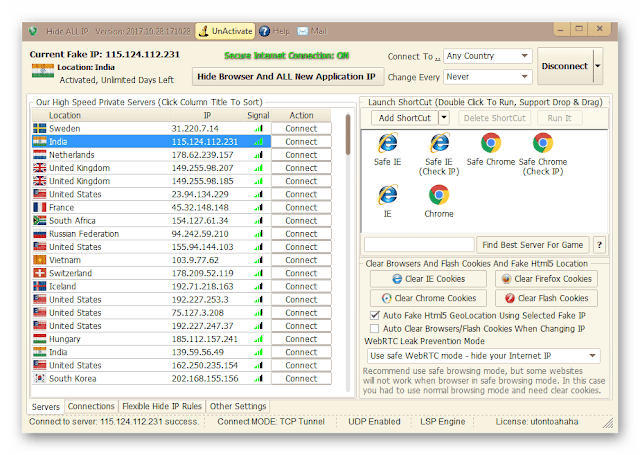Viewport: 640px width, 455px height.
Task: Clear Firefox cookies
Action: [546, 279]
